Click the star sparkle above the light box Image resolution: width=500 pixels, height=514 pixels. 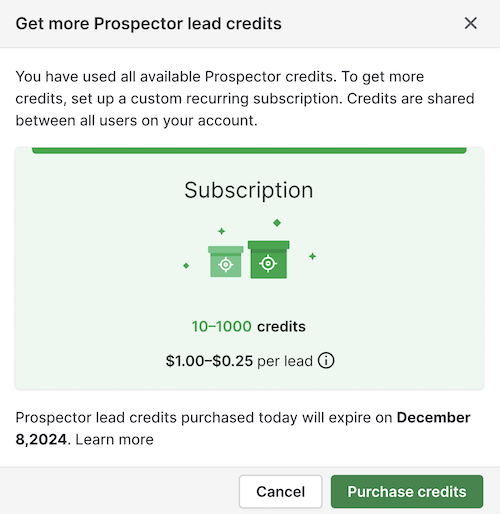coord(222,231)
